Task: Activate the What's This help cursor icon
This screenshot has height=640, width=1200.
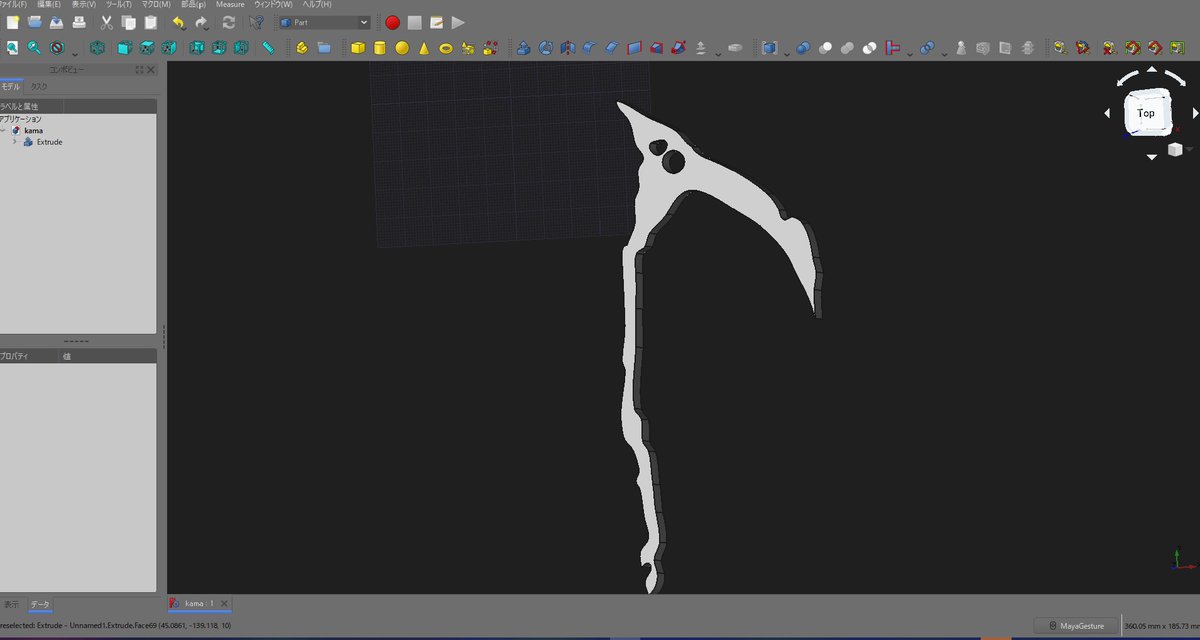Action: pos(257,22)
